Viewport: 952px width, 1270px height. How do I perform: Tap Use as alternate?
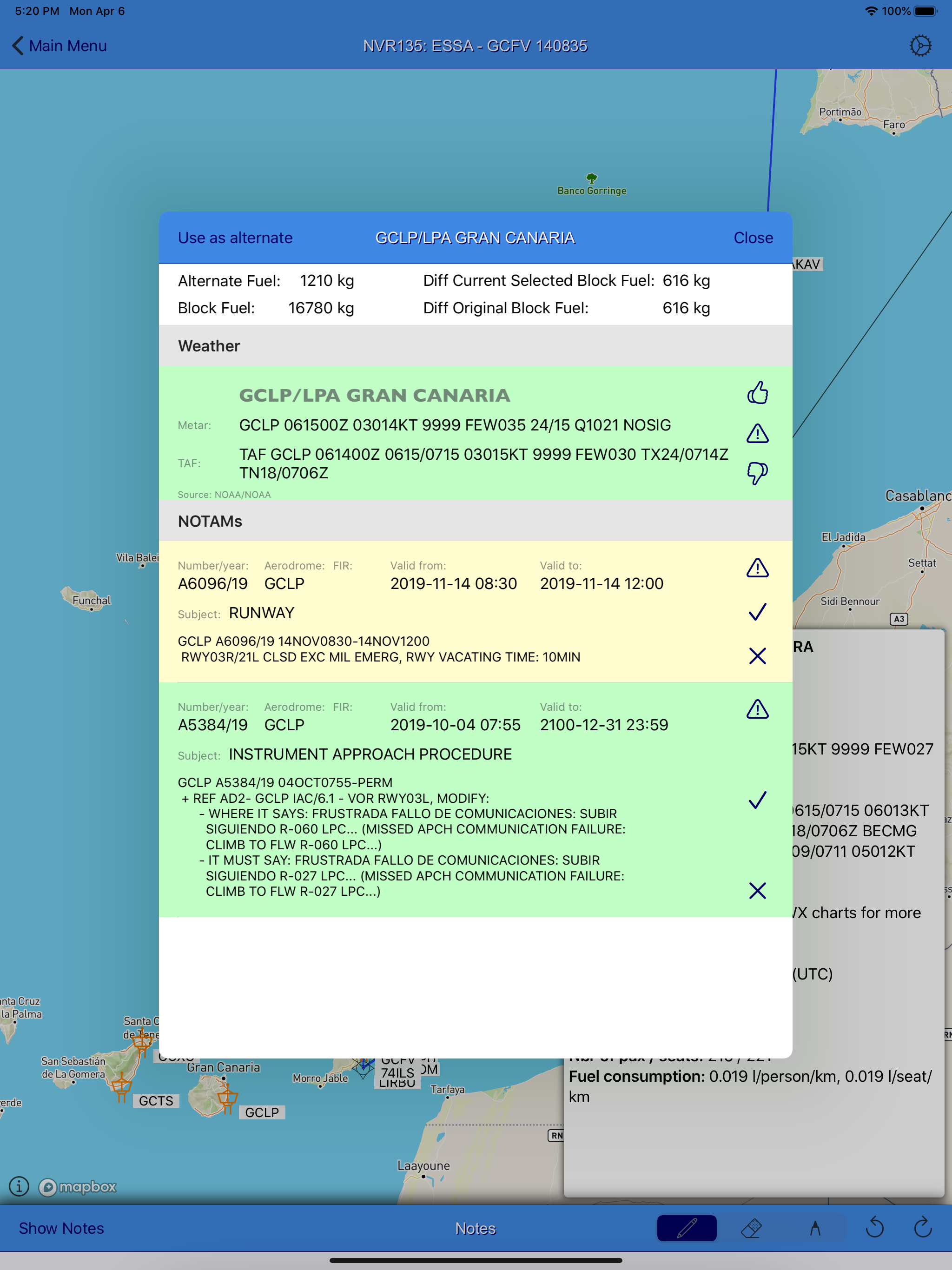pyautogui.click(x=235, y=238)
